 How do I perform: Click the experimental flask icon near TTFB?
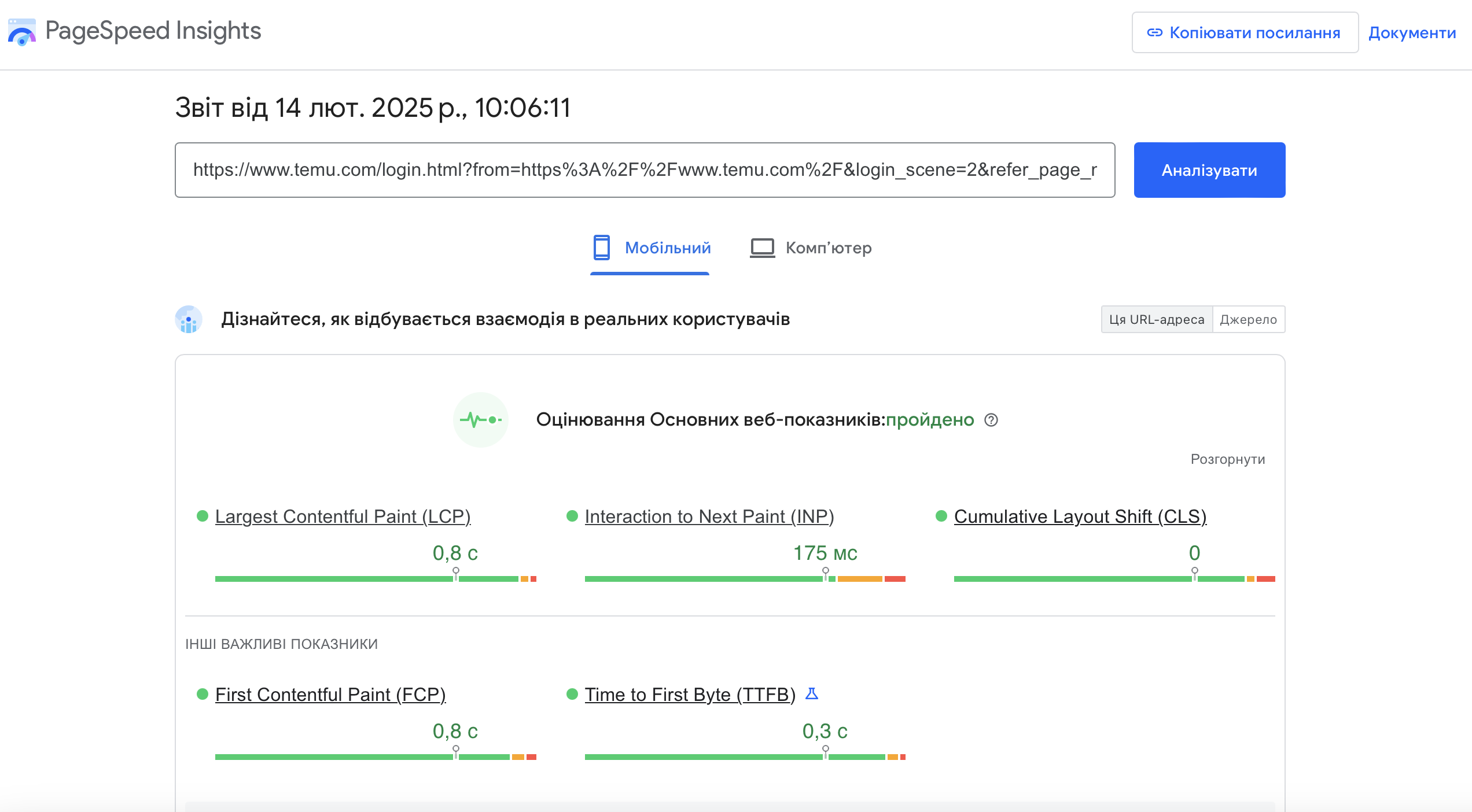pos(812,693)
